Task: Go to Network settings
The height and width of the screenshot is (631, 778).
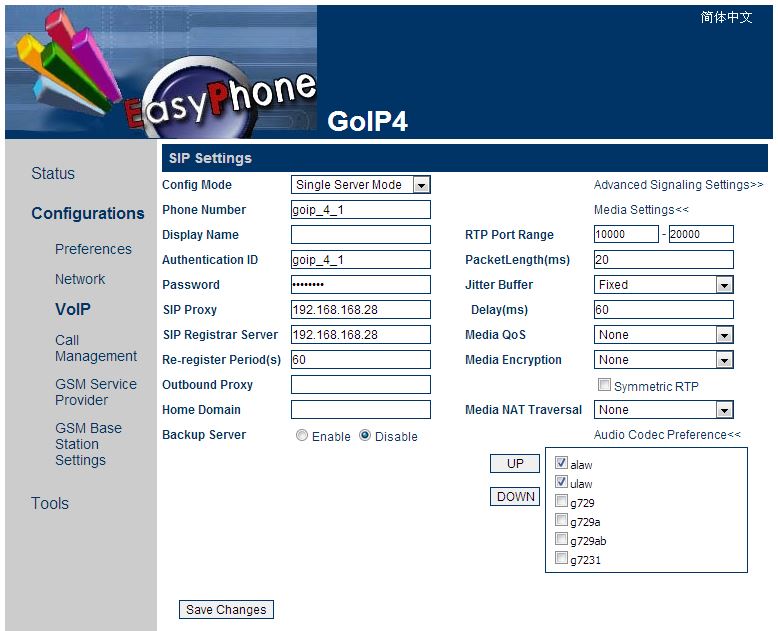Action: (x=80, y=279)
